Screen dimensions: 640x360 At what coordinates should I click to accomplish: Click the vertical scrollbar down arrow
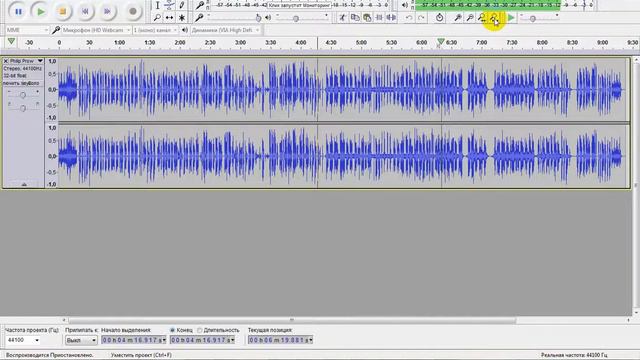[636, 313]
